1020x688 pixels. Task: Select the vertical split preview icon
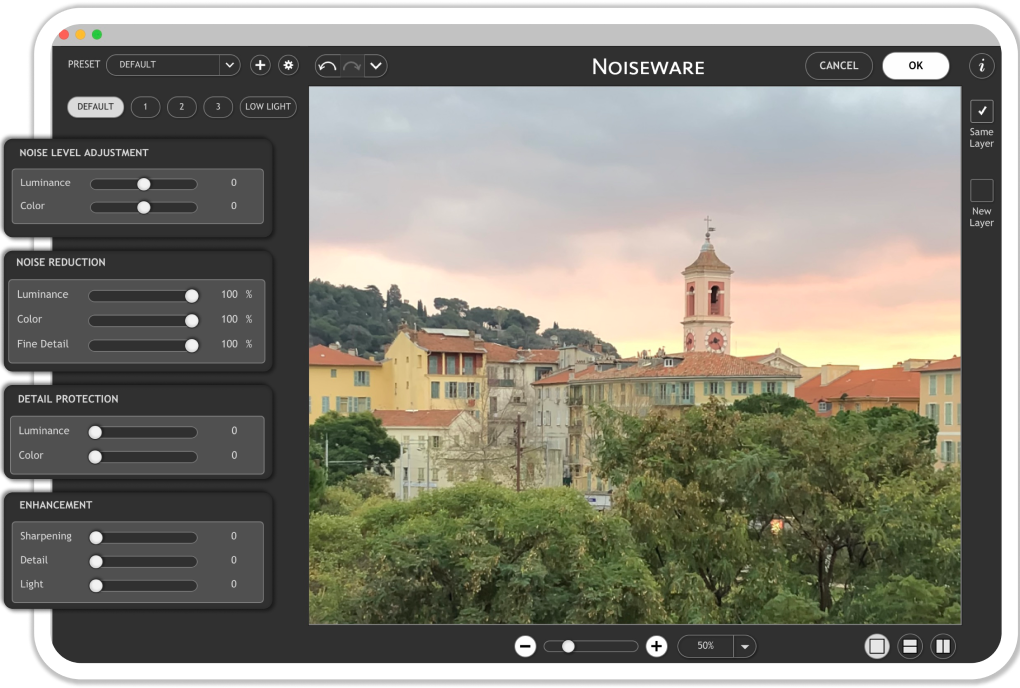click(942, 646)
